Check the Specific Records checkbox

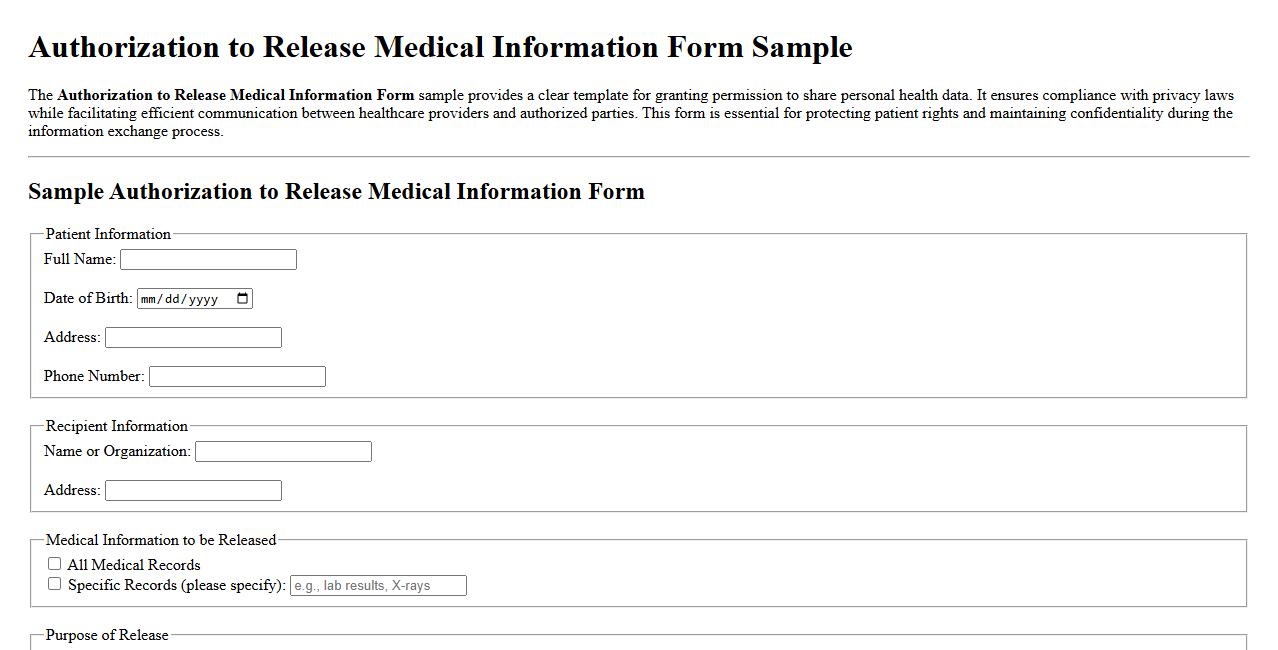pyautogui.click(x=54, y=583)
